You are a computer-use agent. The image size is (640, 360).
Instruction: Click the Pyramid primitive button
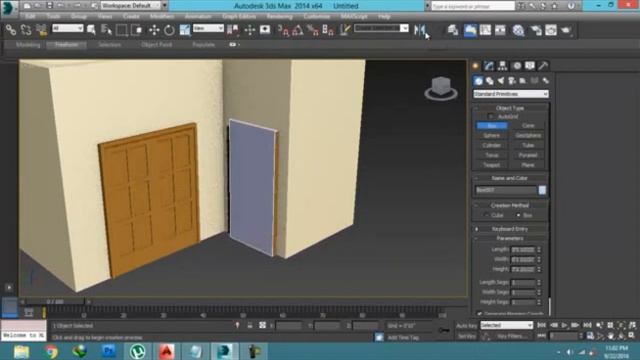[528, 156]
